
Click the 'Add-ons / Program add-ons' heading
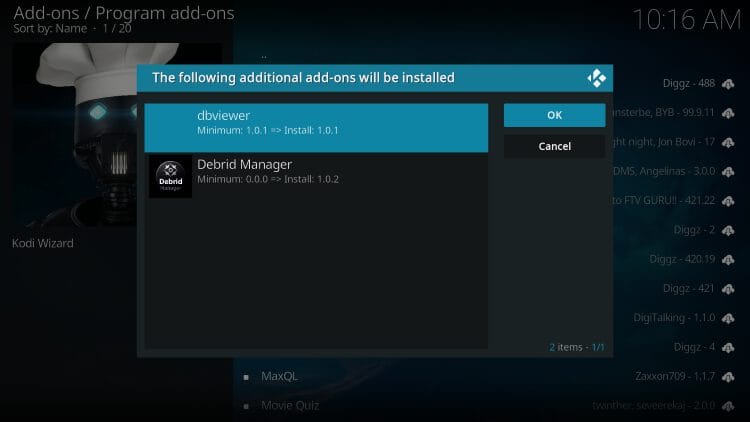tap(124, 13)
